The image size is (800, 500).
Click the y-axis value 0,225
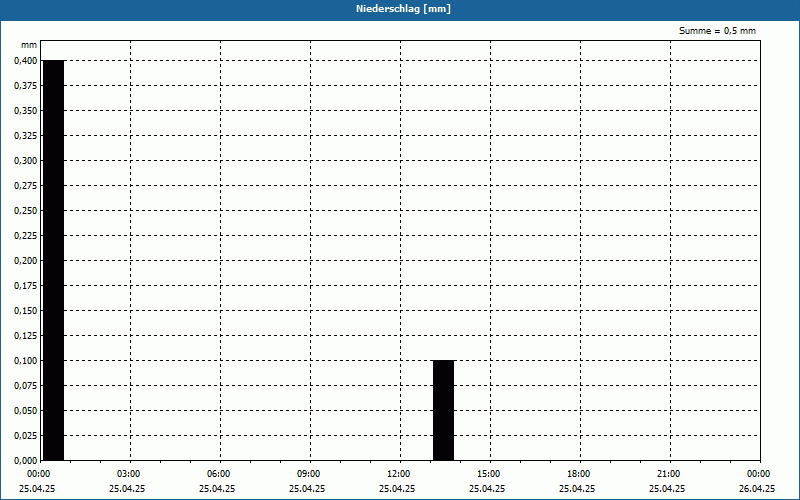pos(26,236)
